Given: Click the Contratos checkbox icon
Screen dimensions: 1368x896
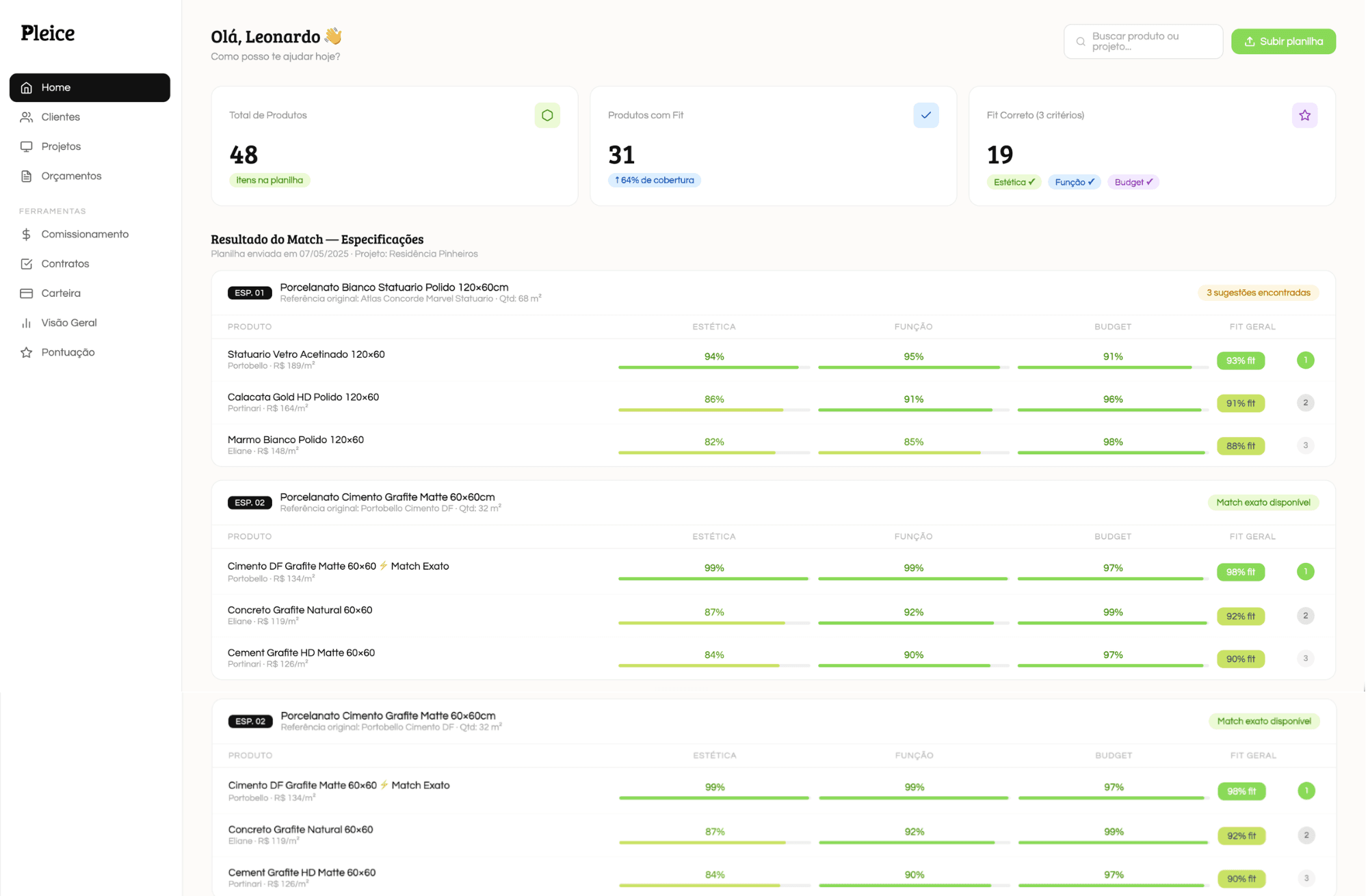Looking at the screenshot, I should (27, 263).
